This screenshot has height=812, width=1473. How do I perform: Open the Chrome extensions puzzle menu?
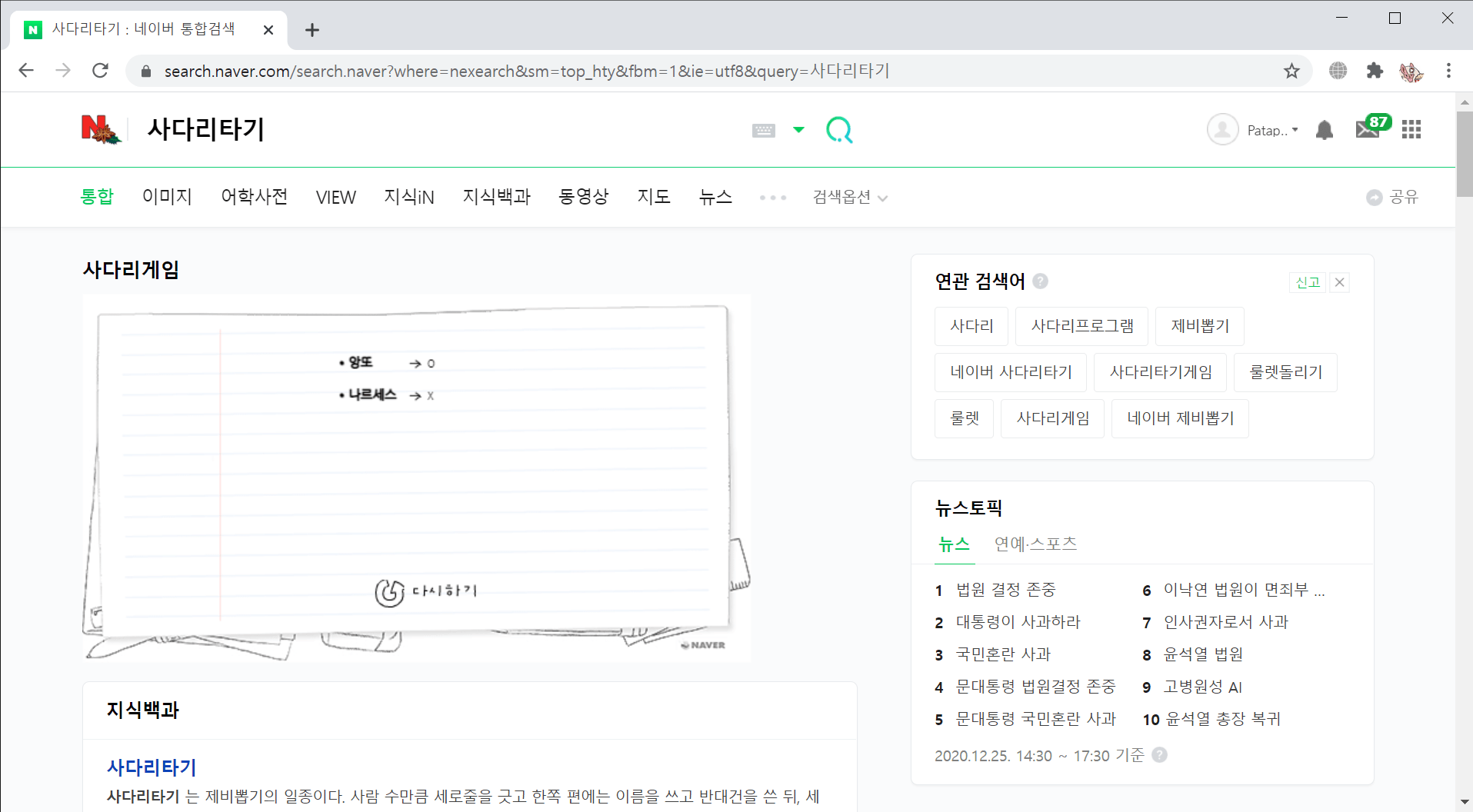click(1375, 71)
